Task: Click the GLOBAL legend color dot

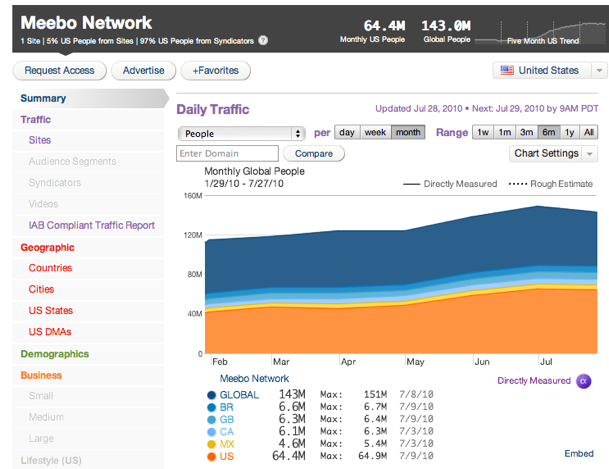Action: pyautogui.click(x=211, y=395)
